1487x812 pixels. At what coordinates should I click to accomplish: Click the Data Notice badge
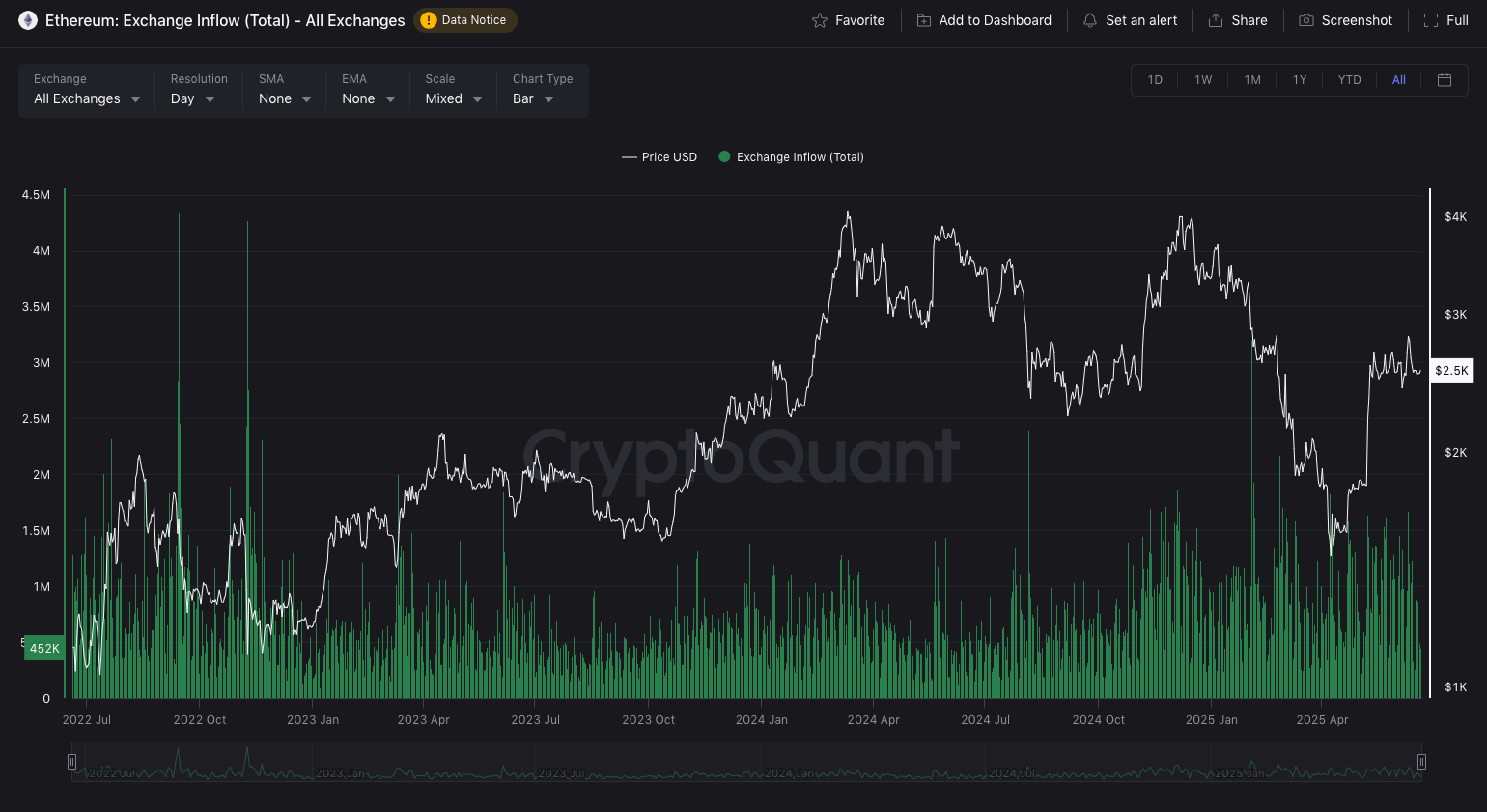coord(465,20)
